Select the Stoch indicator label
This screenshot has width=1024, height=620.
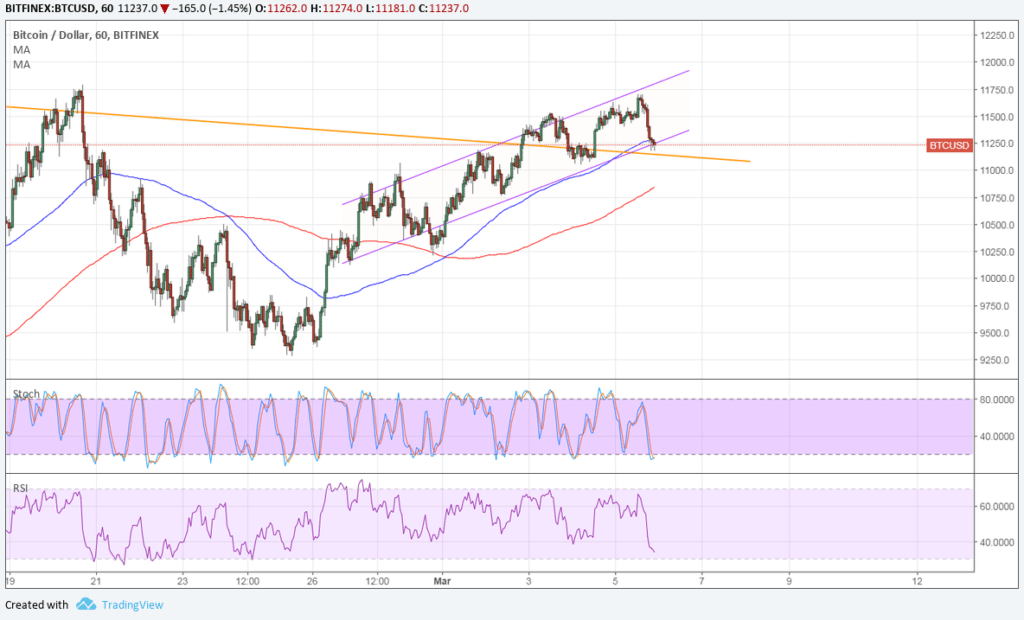26,394
